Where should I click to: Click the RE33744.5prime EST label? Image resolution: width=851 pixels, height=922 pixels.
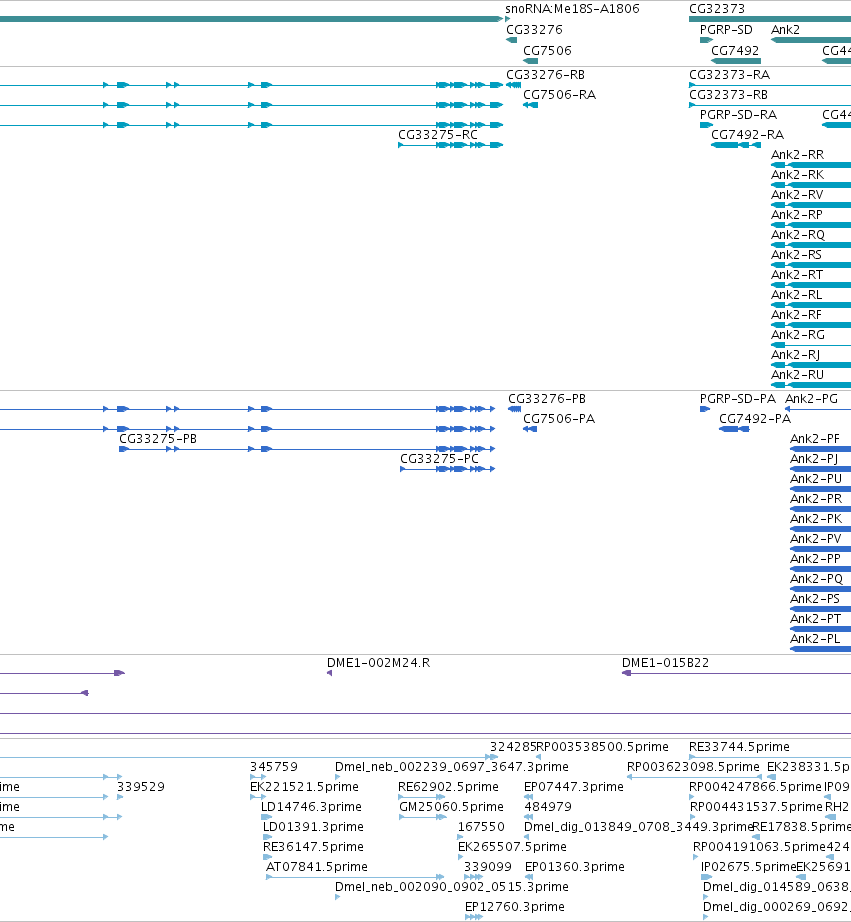tap(739, 747)
